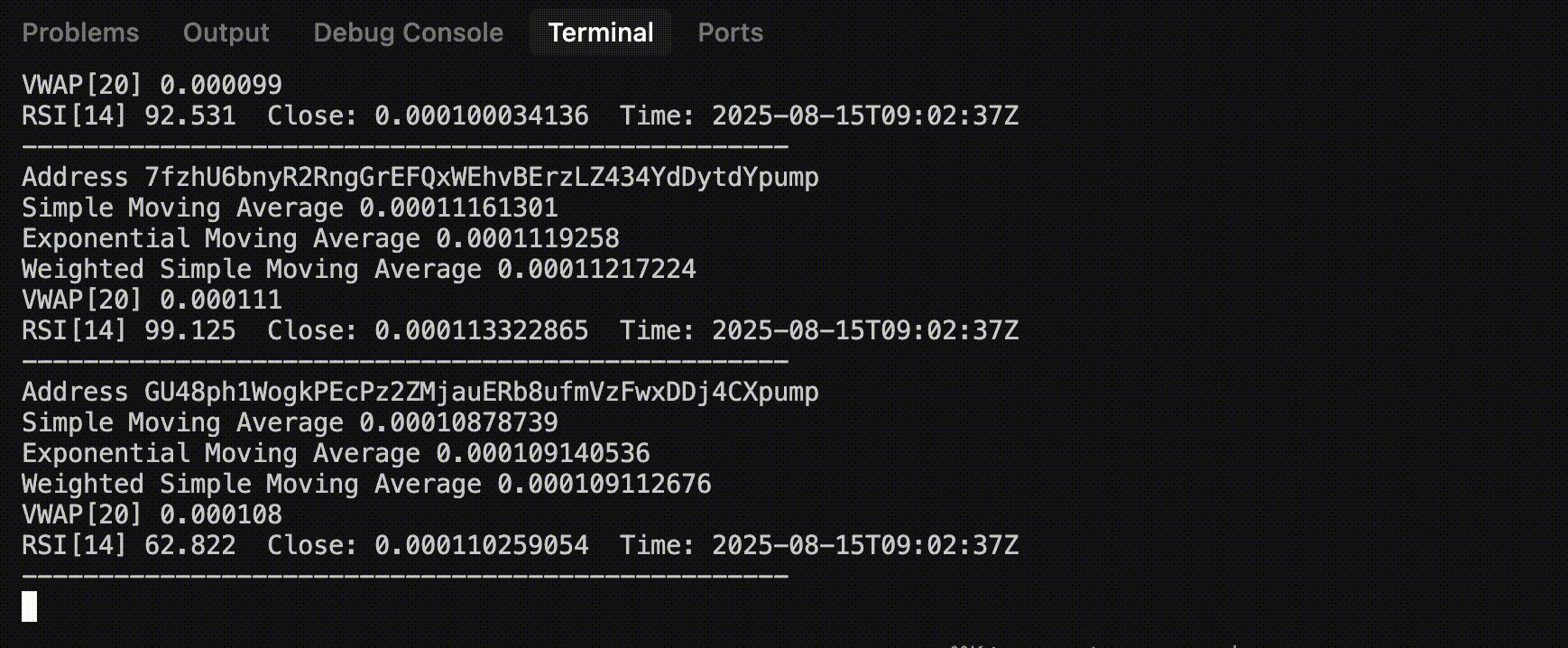
Task: Click Exponential Moving Average 0.0001119258 line
Action: pyautogui.click(x=320, y=238)
